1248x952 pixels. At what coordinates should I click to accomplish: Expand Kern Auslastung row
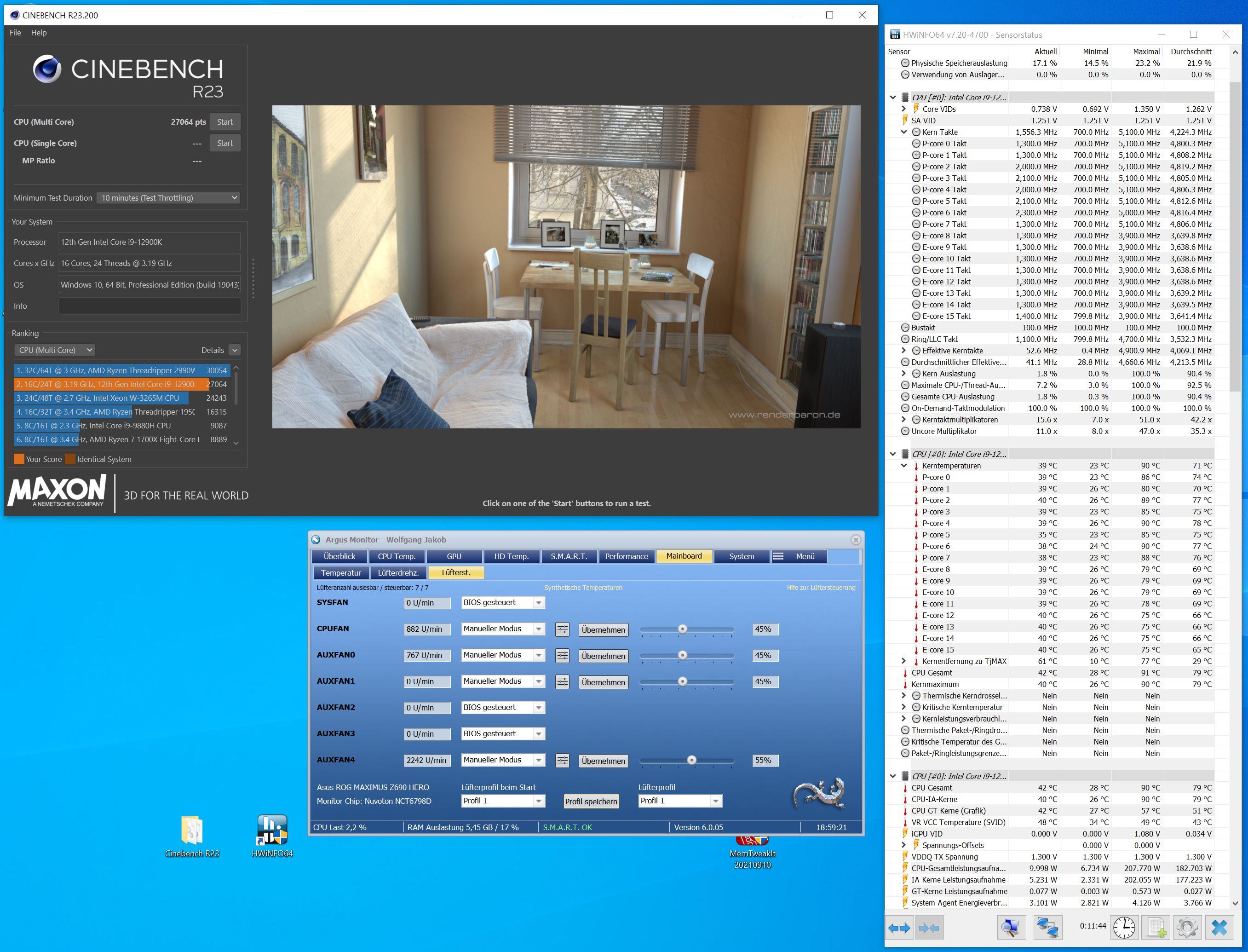903,374
